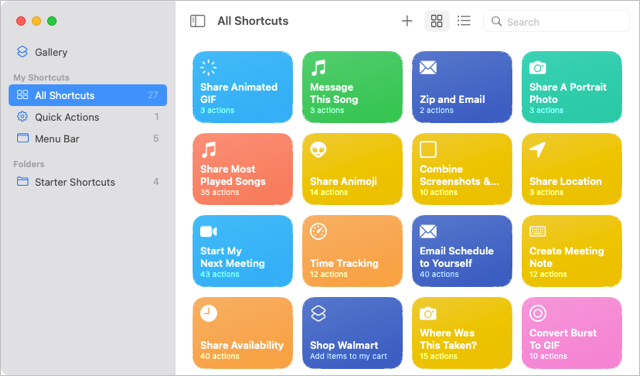Click the gauge icon on Time Tracking
640x376 pixels.
pos(318,231)
